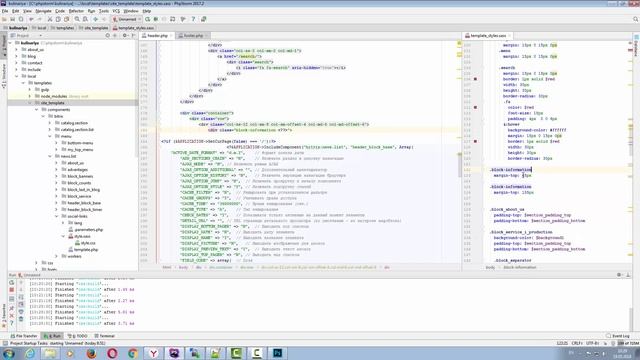Screen dimensions: 640x360
Task: Click the Undo toolbar icon
Action: tap(31, 19)
